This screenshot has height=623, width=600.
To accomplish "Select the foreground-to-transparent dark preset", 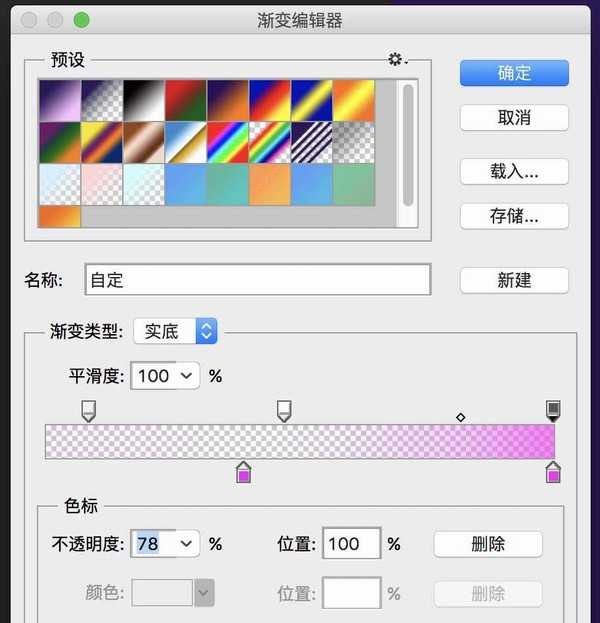I will 102,101.
